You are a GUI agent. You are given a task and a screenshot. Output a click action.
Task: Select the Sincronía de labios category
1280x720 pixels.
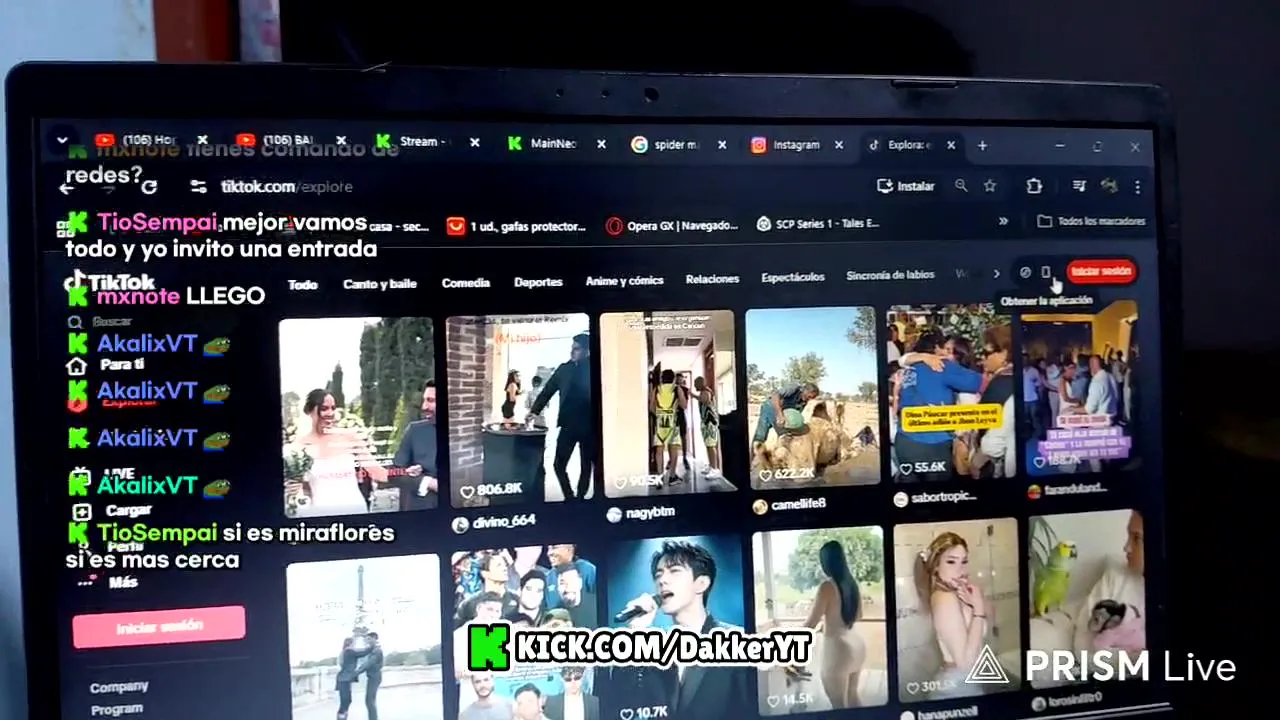[890, 275]
